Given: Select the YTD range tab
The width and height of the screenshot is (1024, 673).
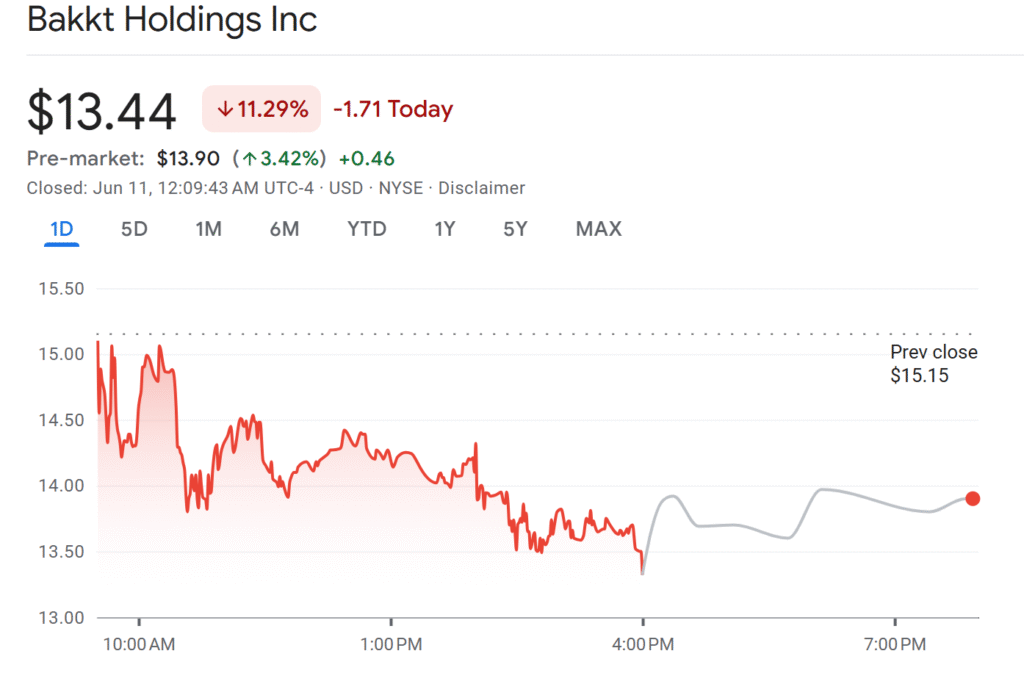Looking at the screenshot, I should (366, 229).
